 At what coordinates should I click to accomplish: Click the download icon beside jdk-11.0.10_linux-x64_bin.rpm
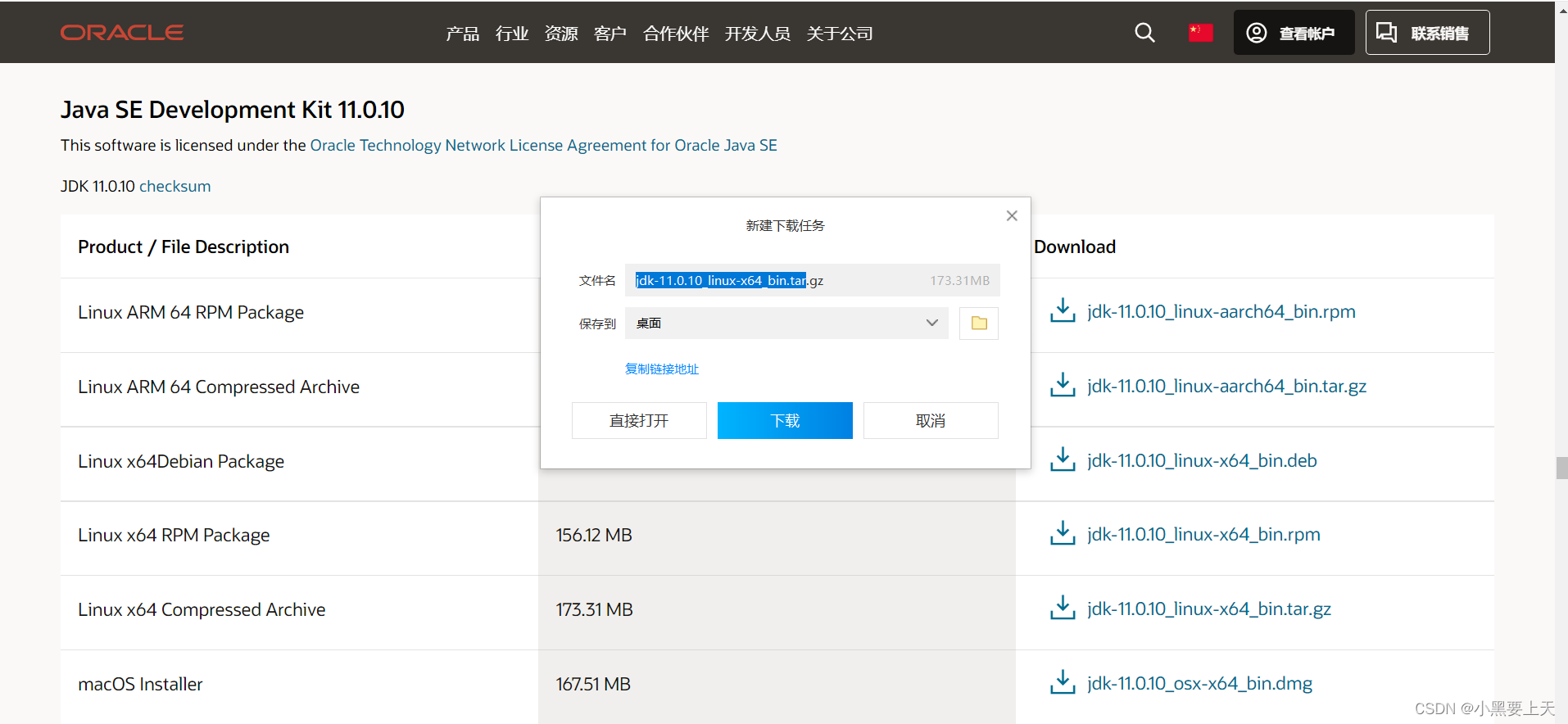pyautogui.click(x=1063, y=534)
